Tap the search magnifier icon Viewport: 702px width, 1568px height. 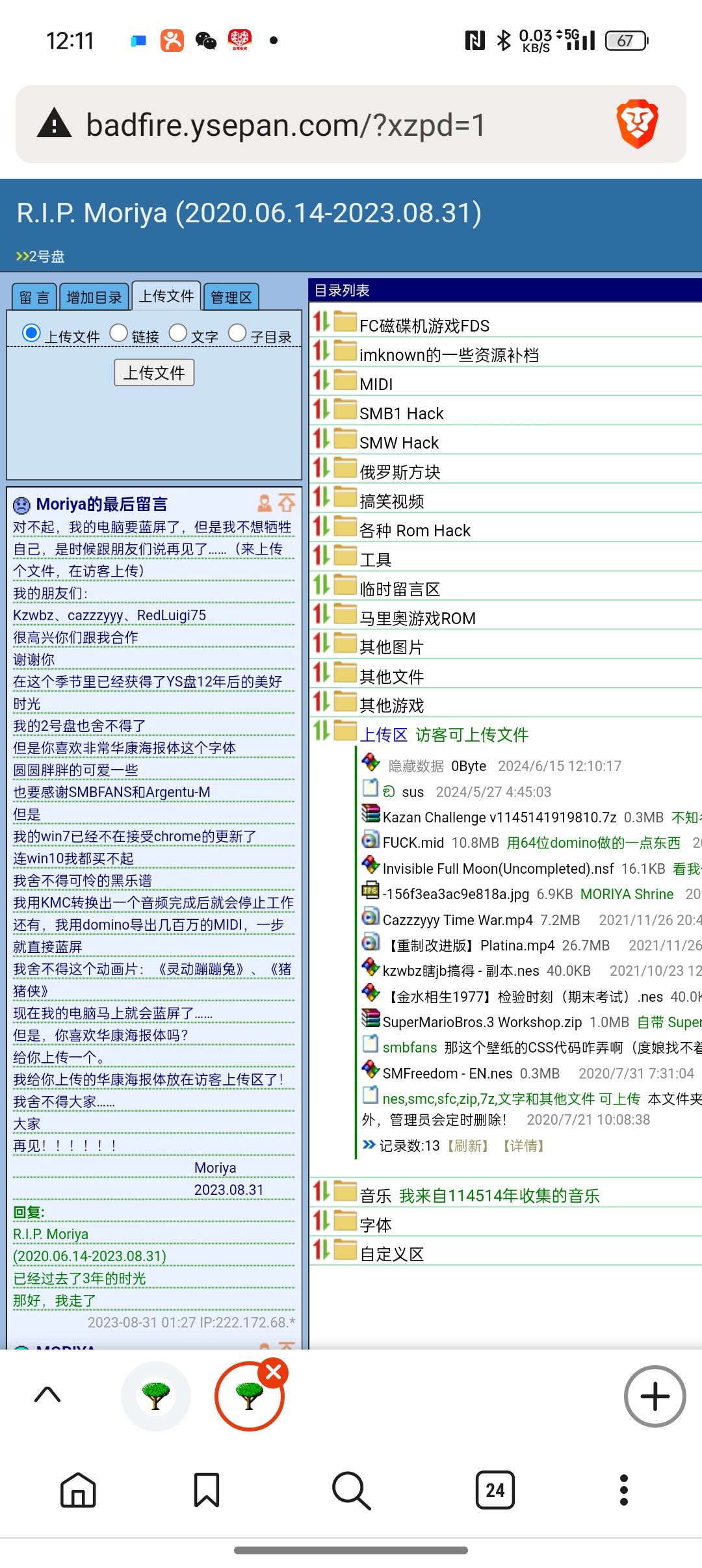pyautogui.click(x=351, y=1489)
